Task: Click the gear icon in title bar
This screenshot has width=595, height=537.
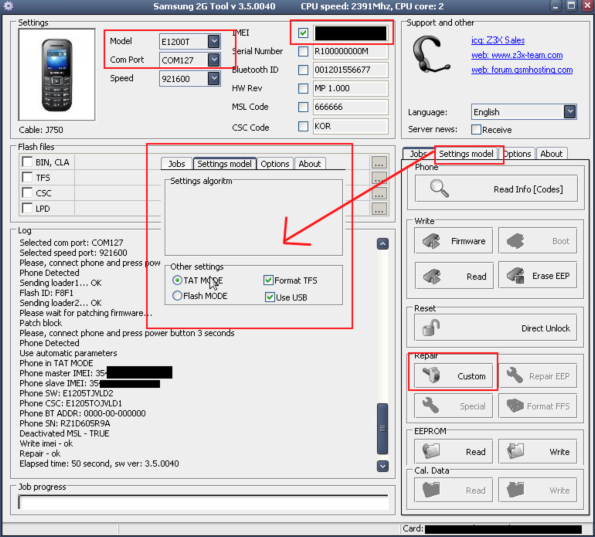Action: click(8, 6)
